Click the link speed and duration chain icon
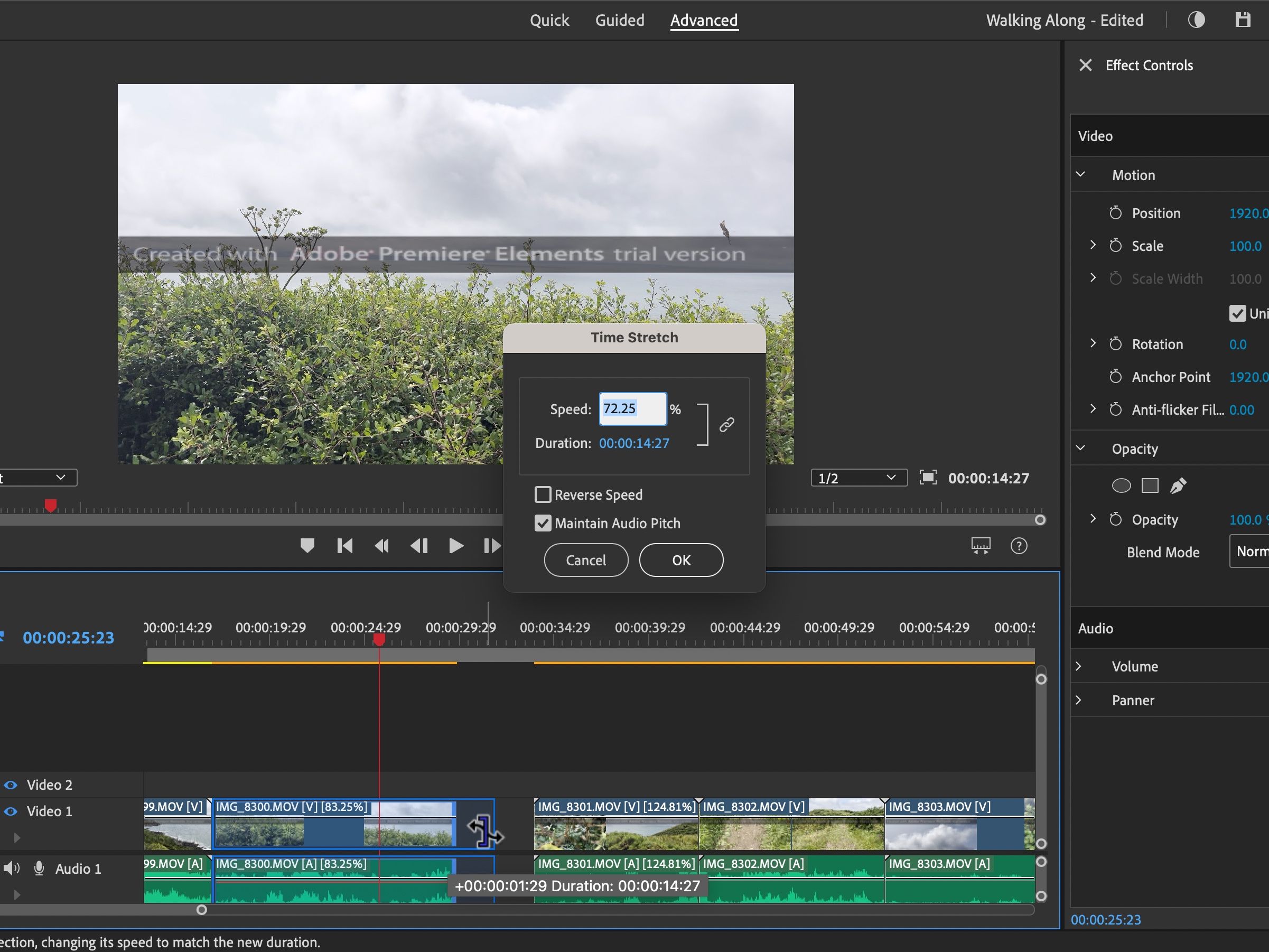Image resolution: width=1269 pixels, height=952 pixels. pyautogui.click(x=726, y=425)
